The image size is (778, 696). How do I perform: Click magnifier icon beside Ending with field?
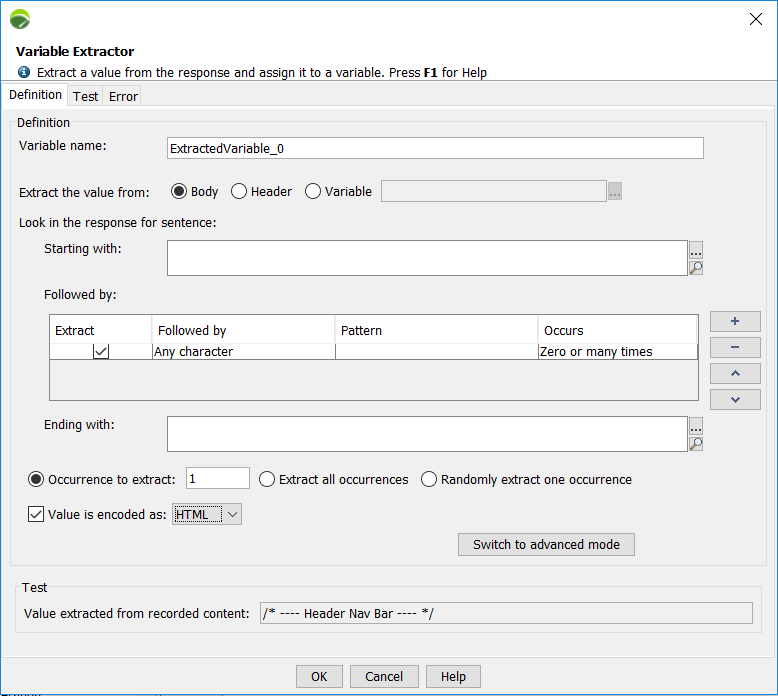point(696,443)
